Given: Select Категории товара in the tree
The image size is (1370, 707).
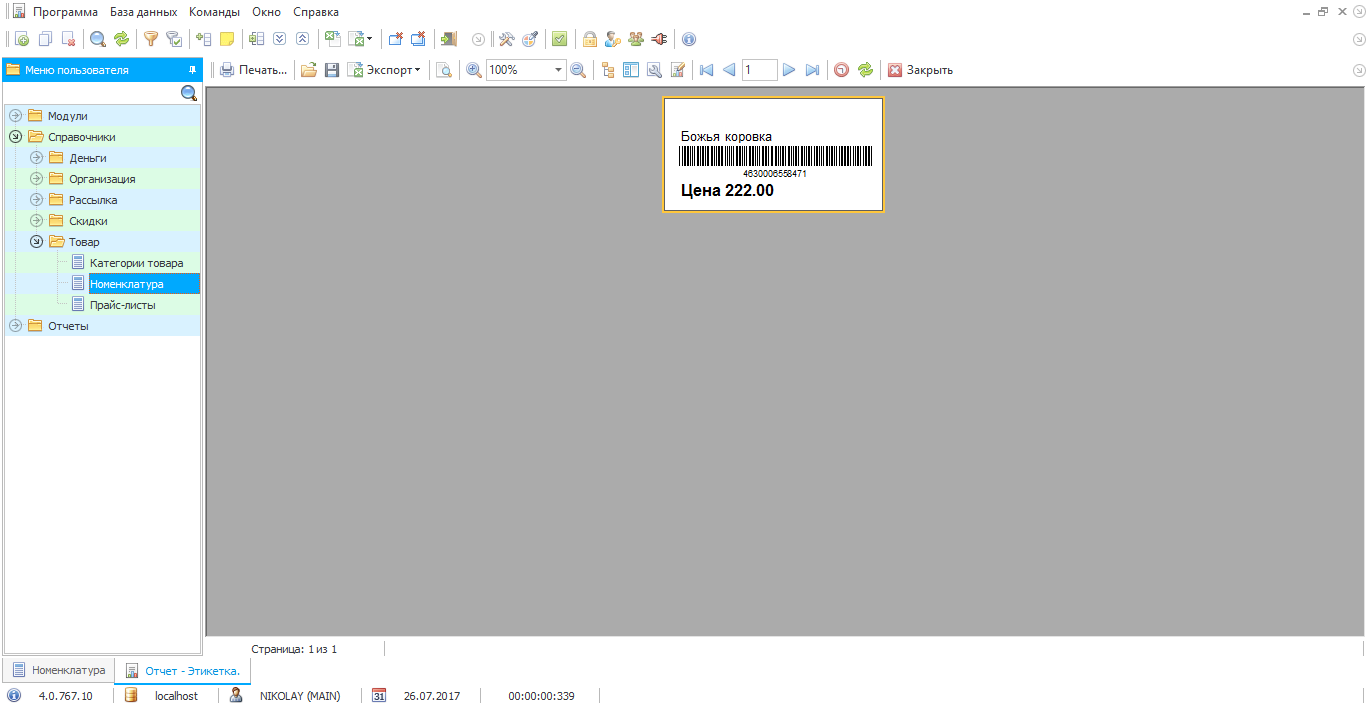Looking at the screenshot, I should click(136, 263).
